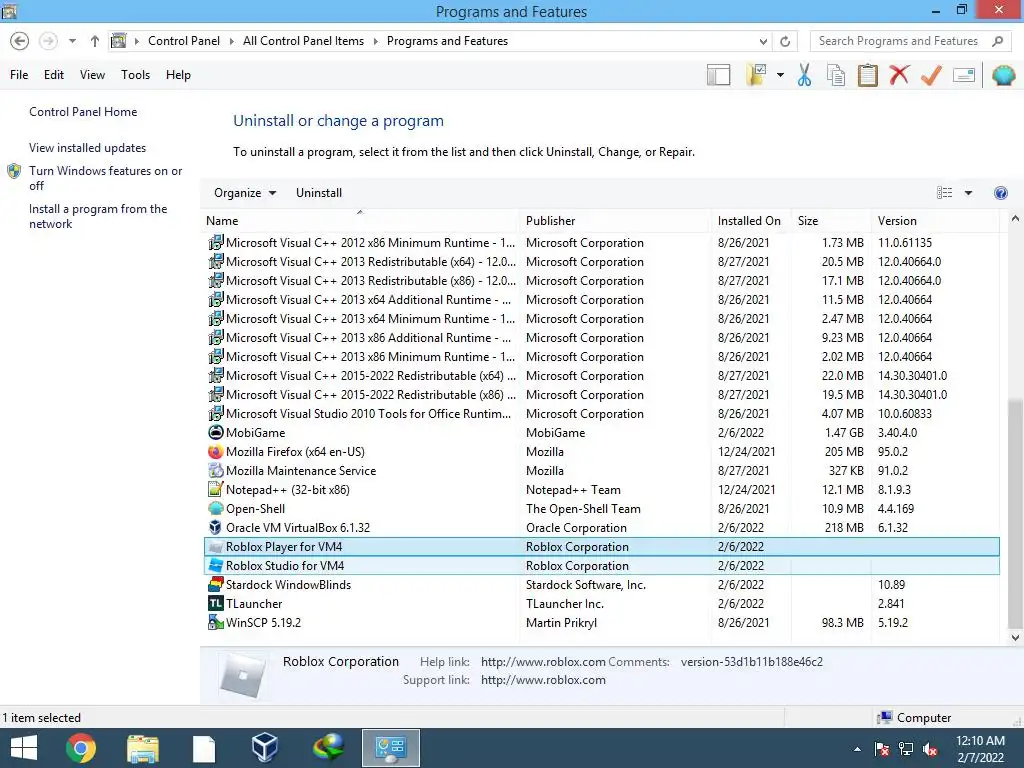Open View installed updates link
1024x768 pixels.
point(87,148)
